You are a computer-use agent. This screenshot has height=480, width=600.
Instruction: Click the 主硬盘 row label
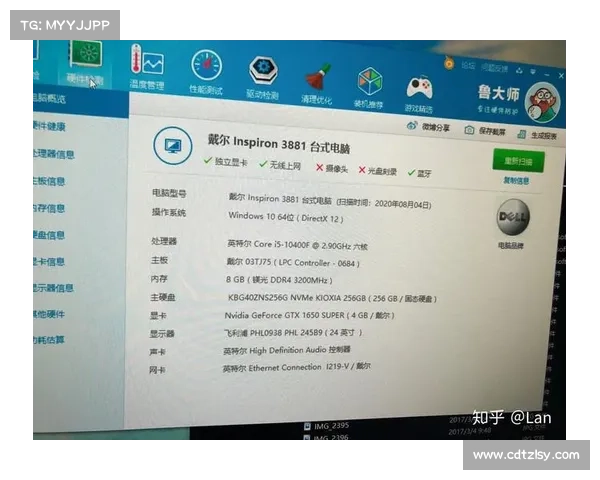[163, 297]
